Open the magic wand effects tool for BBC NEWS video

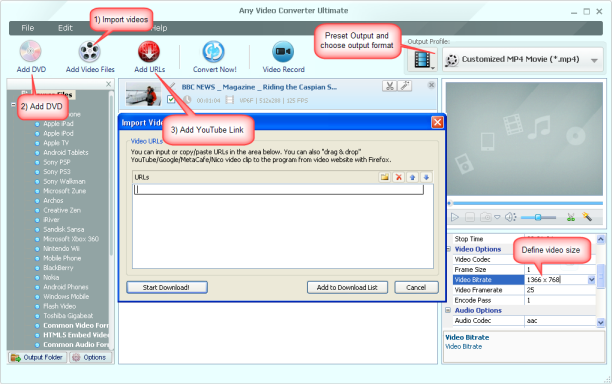click(405, 86)
